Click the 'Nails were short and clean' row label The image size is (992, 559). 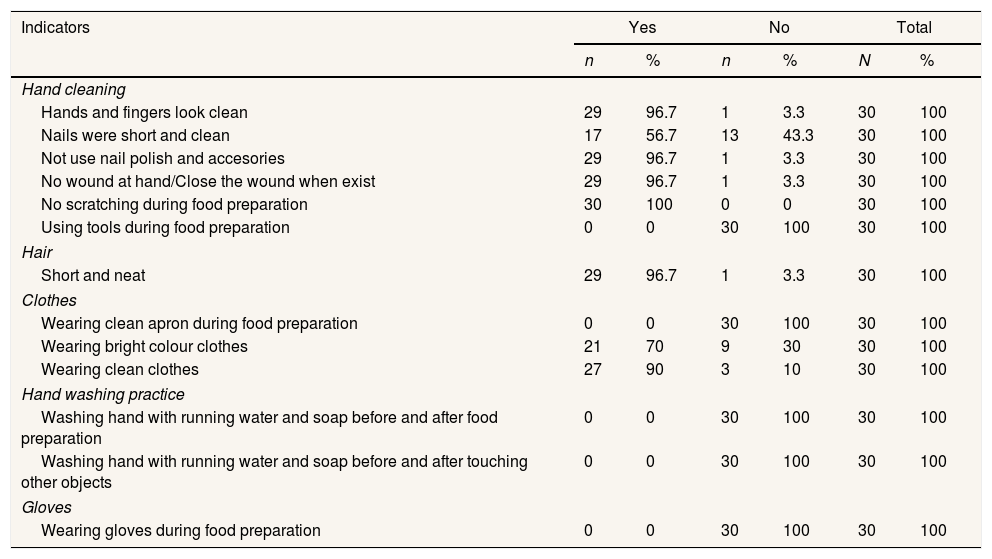pyautogui.click(x=135, y=136)
